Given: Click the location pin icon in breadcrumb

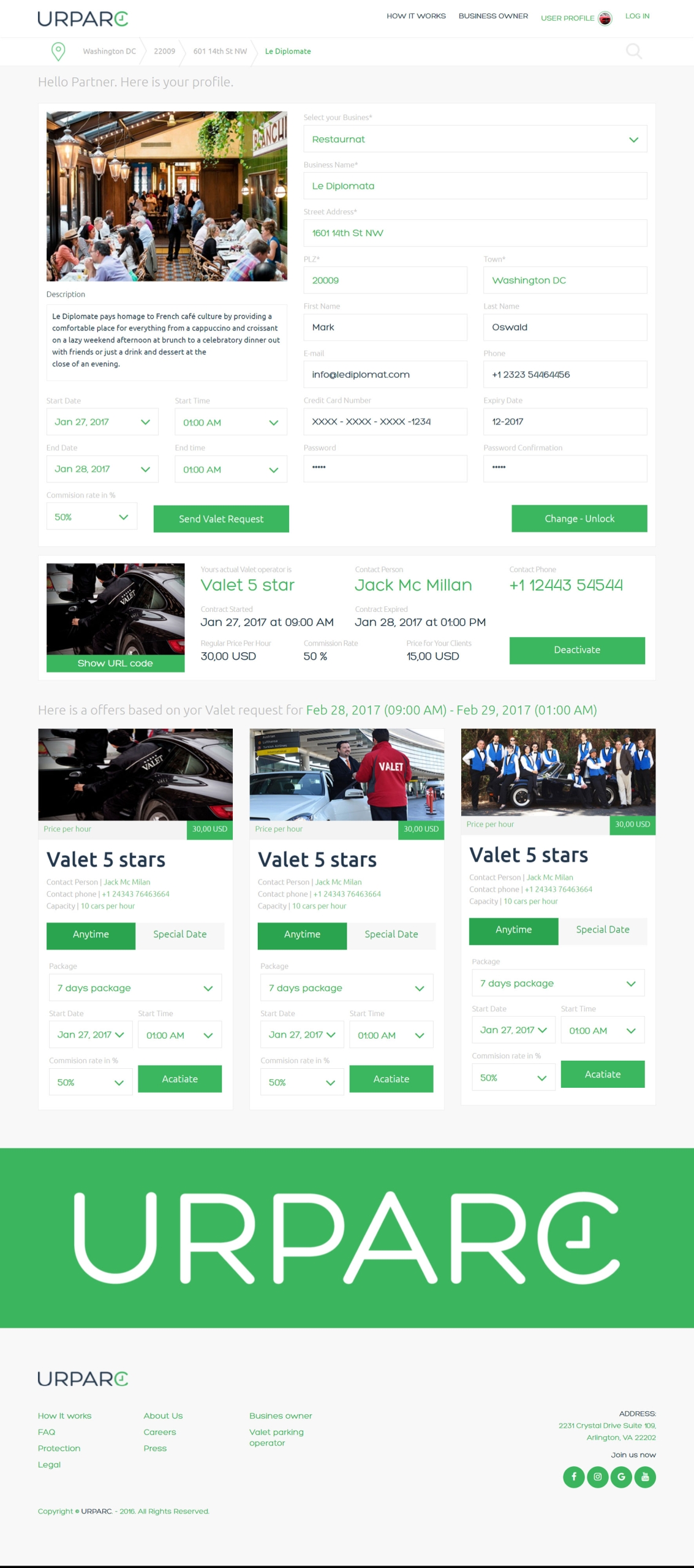Looking at the screenshot, I should click(58, 51).
